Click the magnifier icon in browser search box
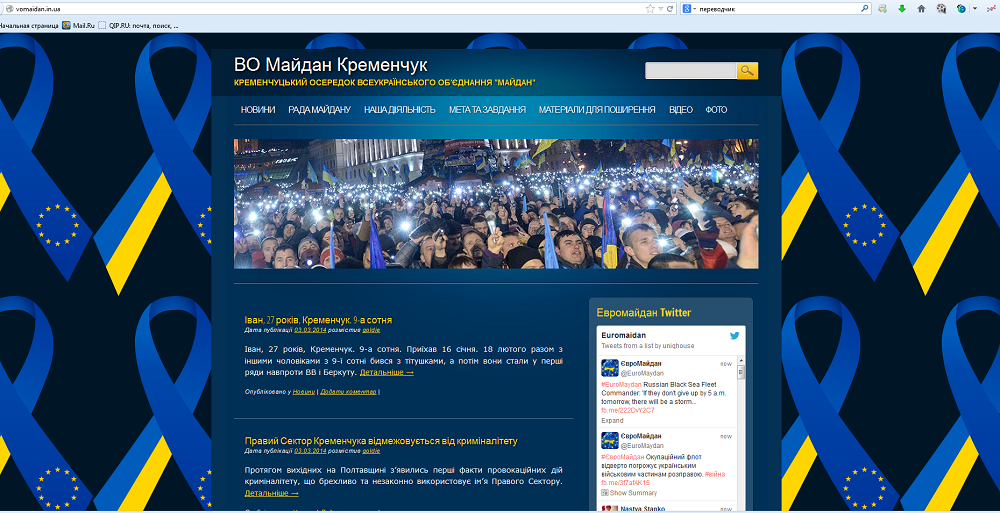This screenshot has width=1000, height=513. click(x=864, y=8)
